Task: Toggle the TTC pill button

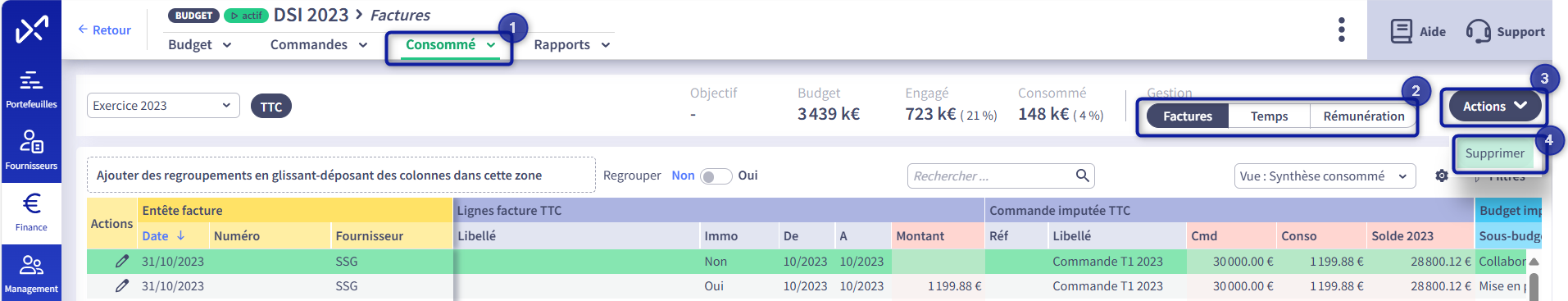Action: point(271,107)
